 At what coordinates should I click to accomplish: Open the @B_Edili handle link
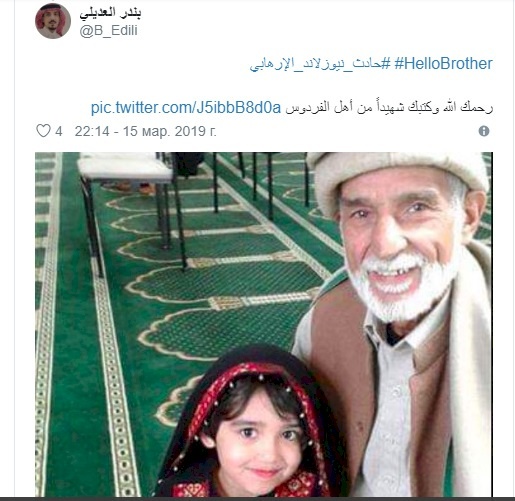(109, 31)
